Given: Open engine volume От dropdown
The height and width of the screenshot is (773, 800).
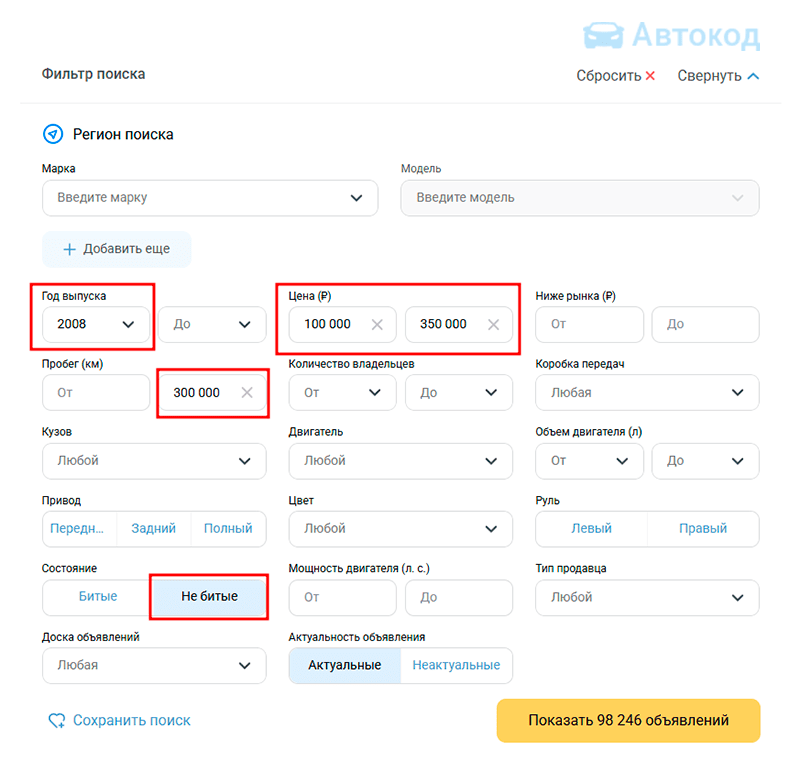Looking at the screenshot, I should pyautogui.click(x=589, y=461).
